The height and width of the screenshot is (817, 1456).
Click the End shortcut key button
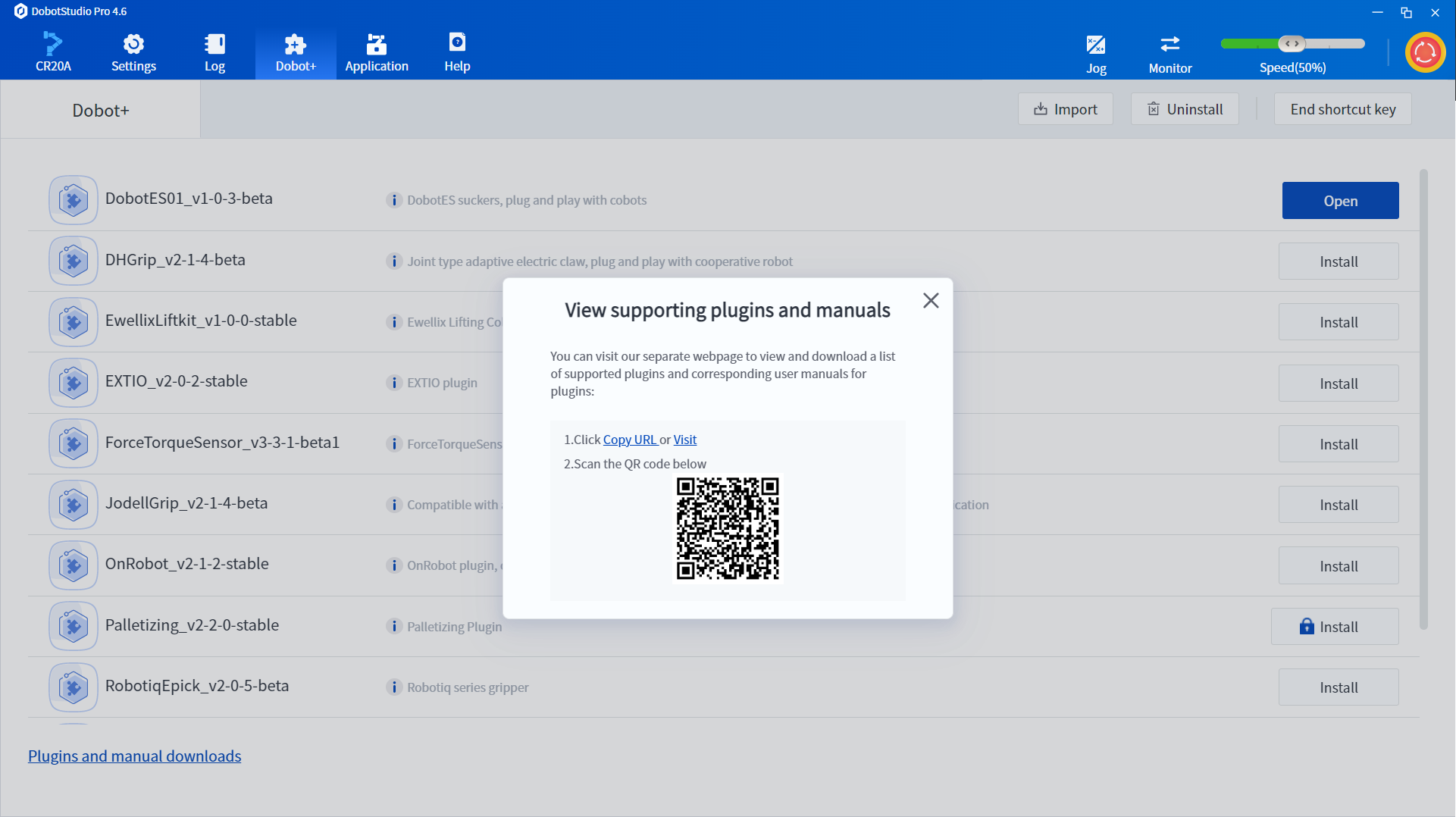[x=1342, y=109]
